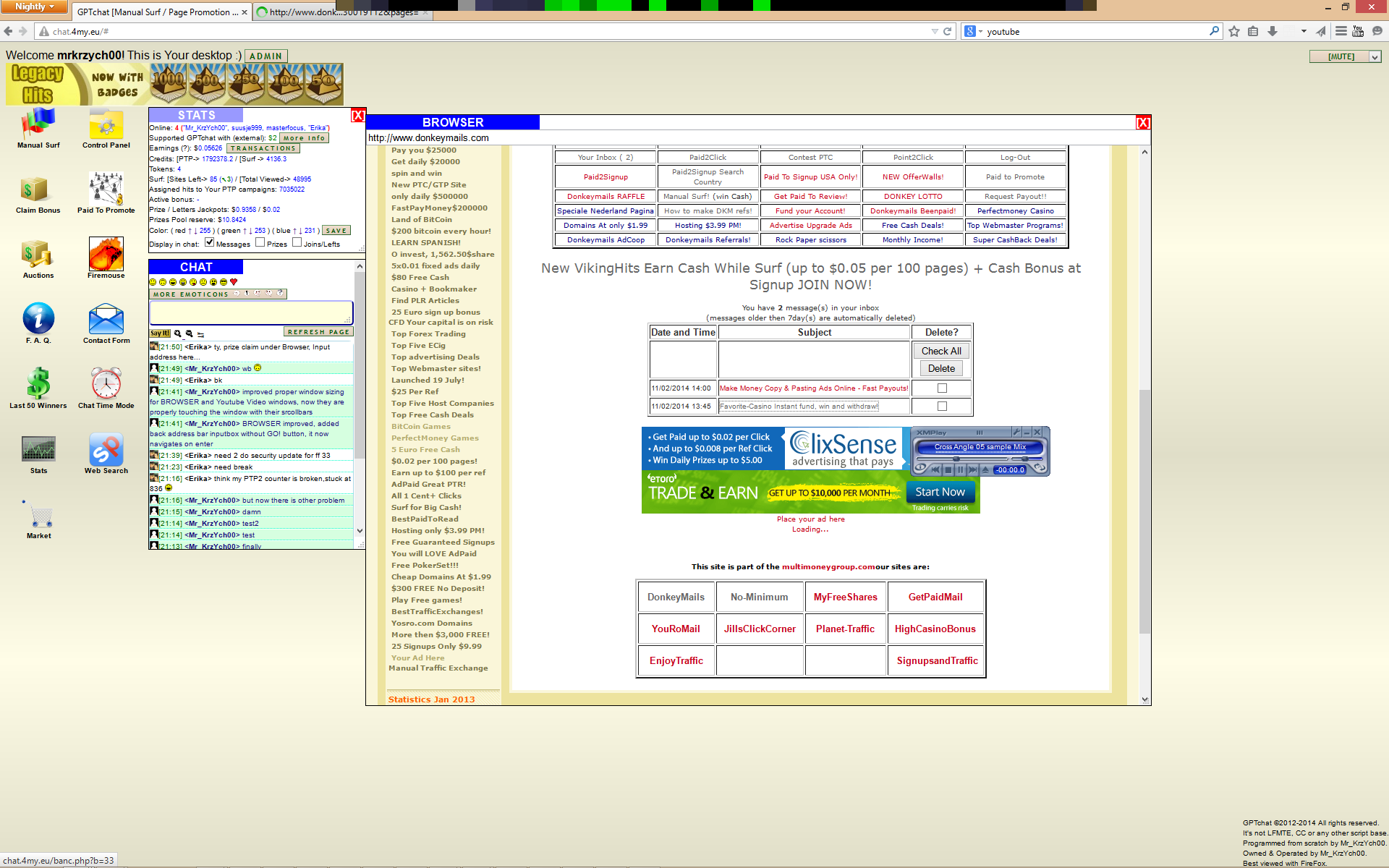The height and width of the screenshot is (868, 1389).
Task: Stop playback in XMPlay
Action: (x=948, y=469)
